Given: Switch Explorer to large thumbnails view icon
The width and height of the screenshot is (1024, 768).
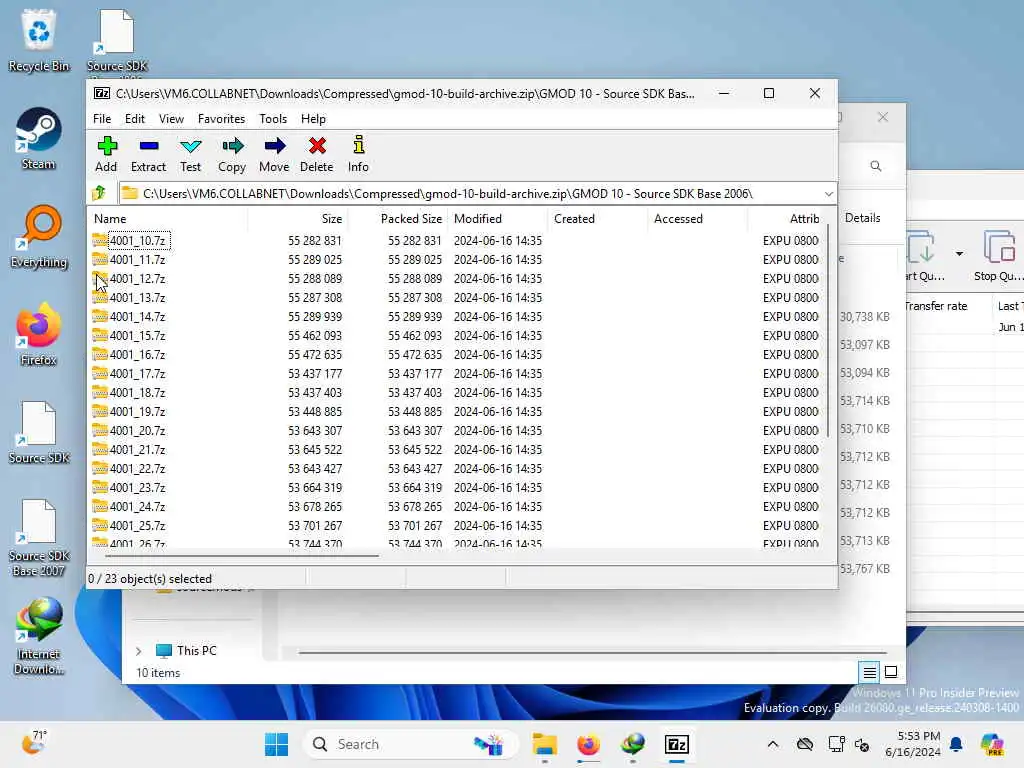Looking at the screenshot, I should coord(891,671).
